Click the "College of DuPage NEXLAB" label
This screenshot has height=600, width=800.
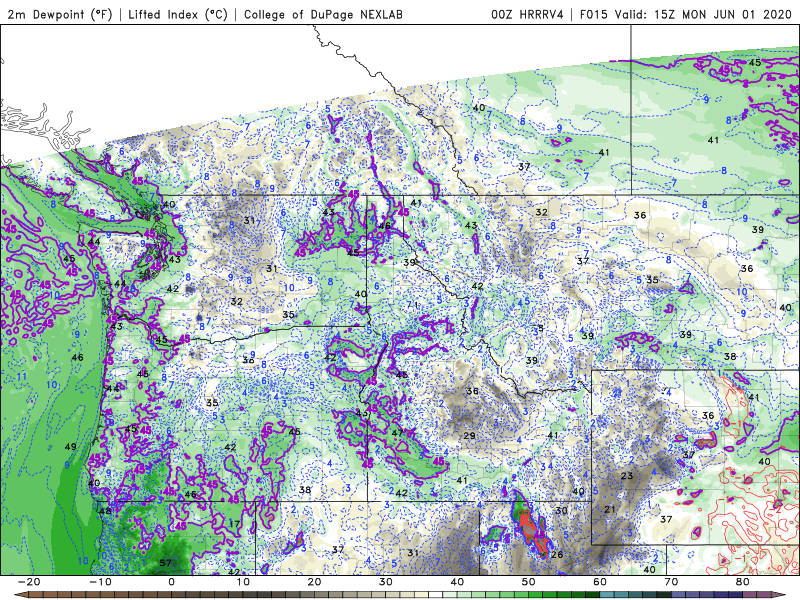click(x=323, y=14)
